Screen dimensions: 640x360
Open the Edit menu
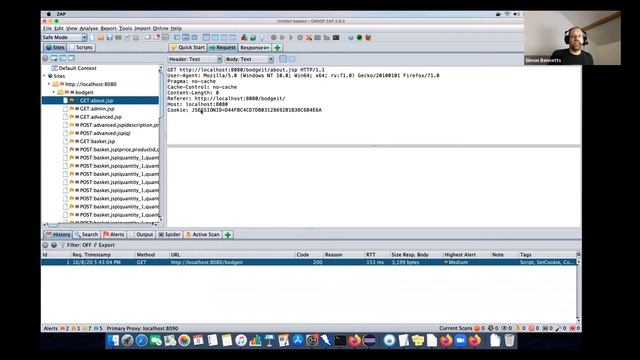59,29
